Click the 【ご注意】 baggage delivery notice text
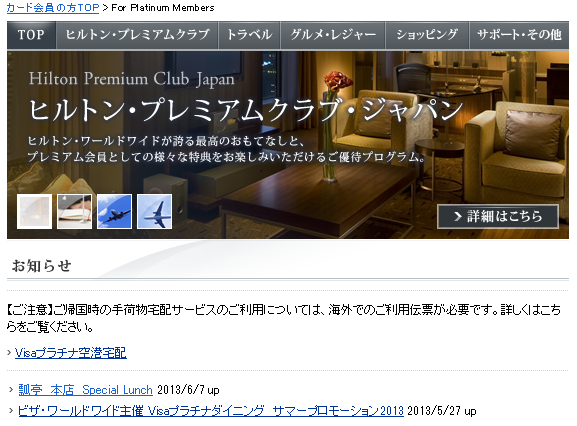Viewport: 577px width, 426px height. click(283, 318)
